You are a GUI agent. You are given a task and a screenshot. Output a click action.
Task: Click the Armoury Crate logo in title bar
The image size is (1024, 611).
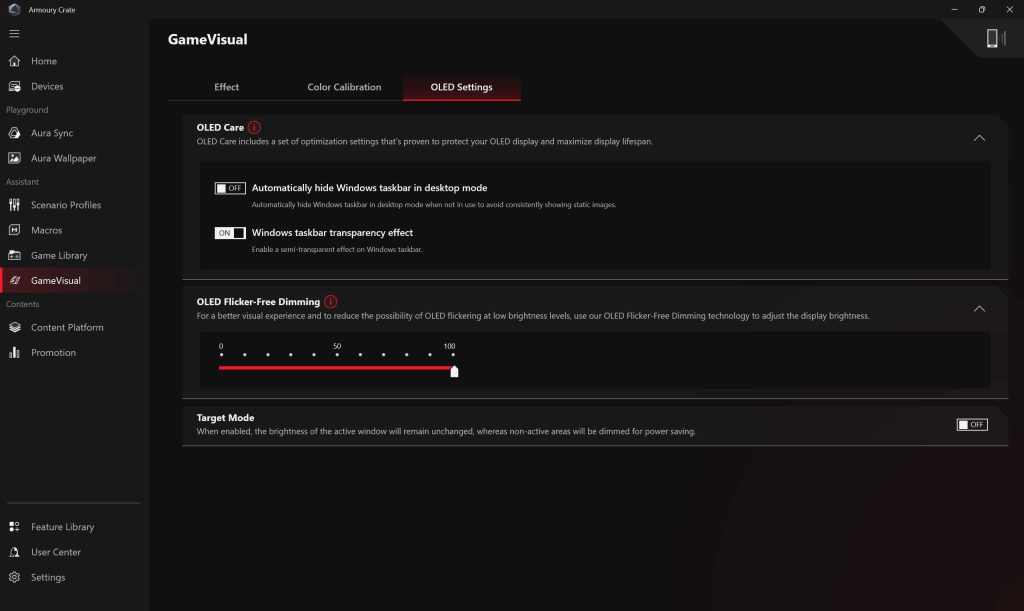click(14, 10)
